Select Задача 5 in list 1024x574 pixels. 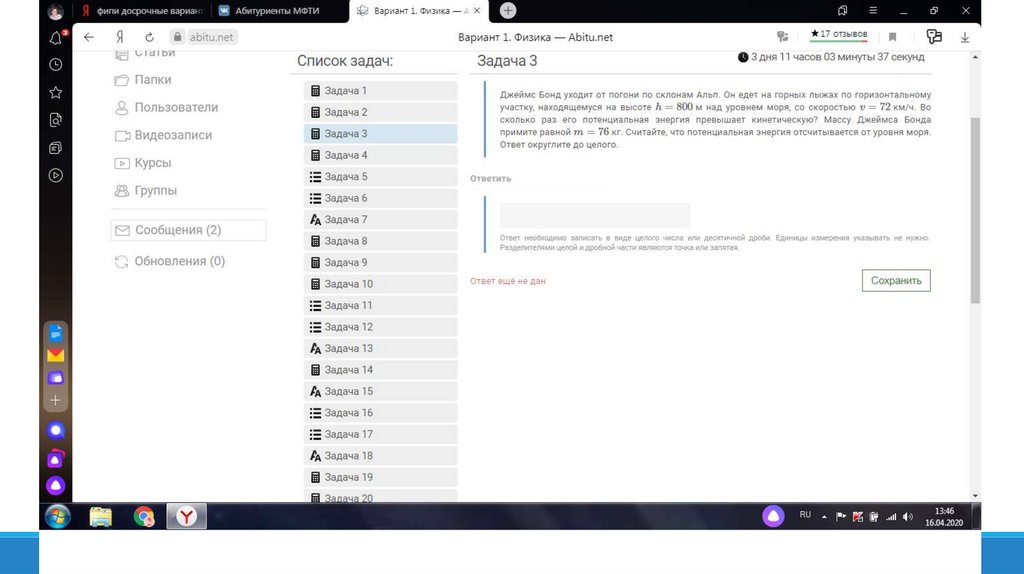[380, 177]
